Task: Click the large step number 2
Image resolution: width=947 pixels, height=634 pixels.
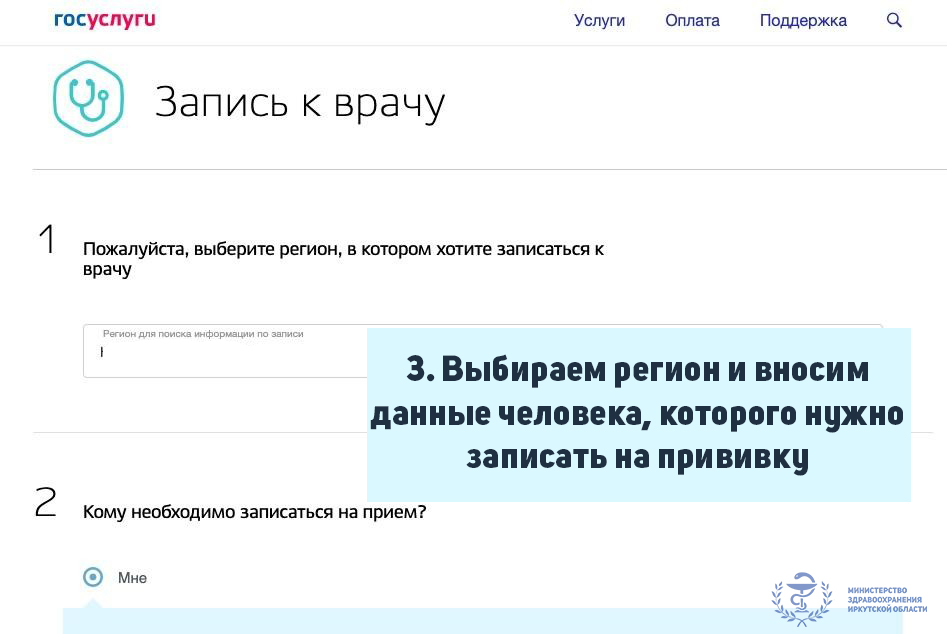Action: pyautogui.click(x=46, y=503)
